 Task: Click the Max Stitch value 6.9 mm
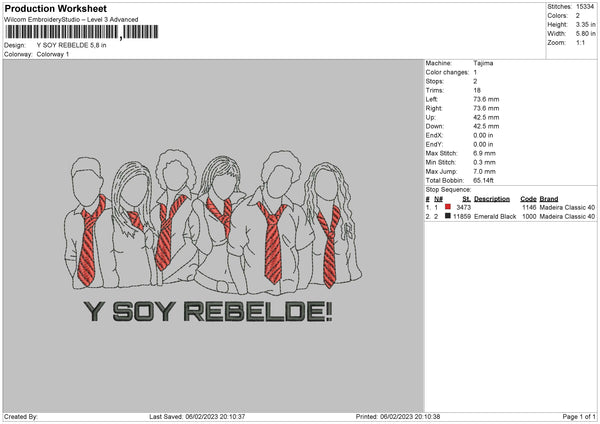click(484, 153)
